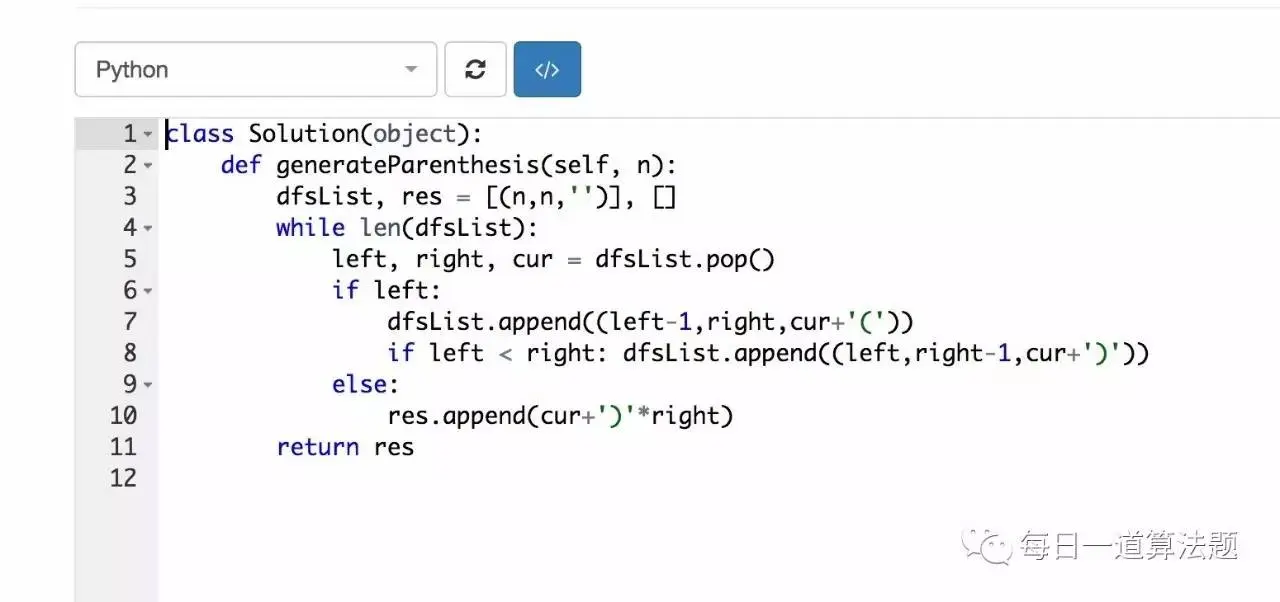Fold the while loop on line 4
The image size is (1280, 602).
click(148, 228)
